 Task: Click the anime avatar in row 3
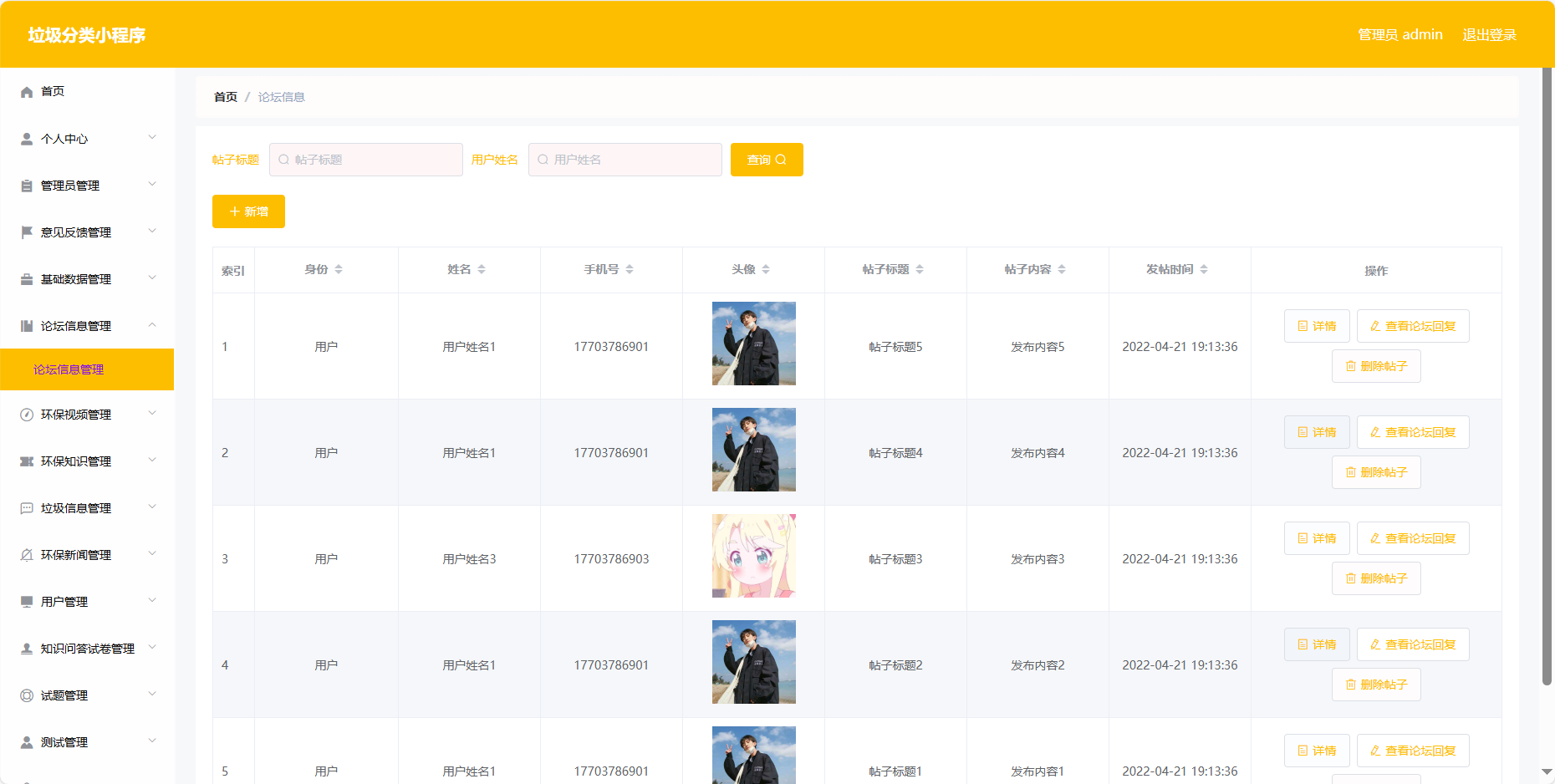(754, 556)
